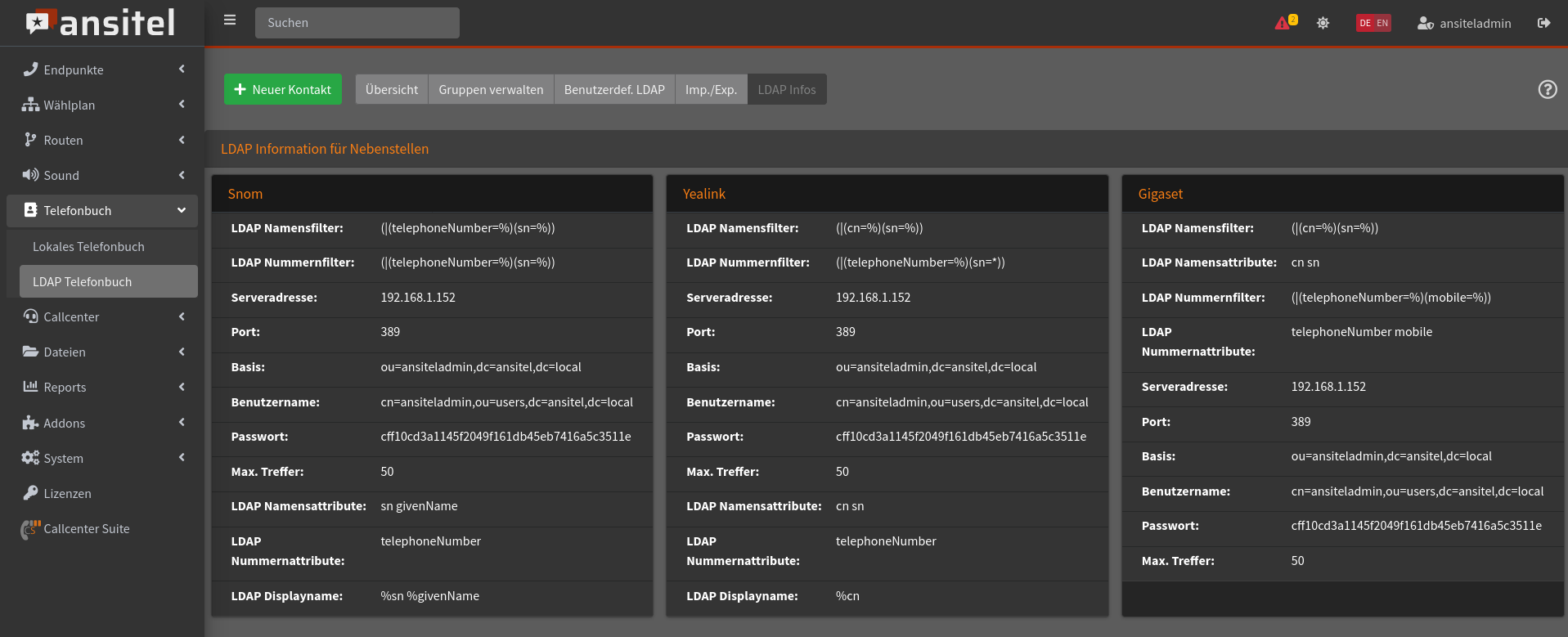Click the Neuer Kontakt button

(x=283, y=89)
